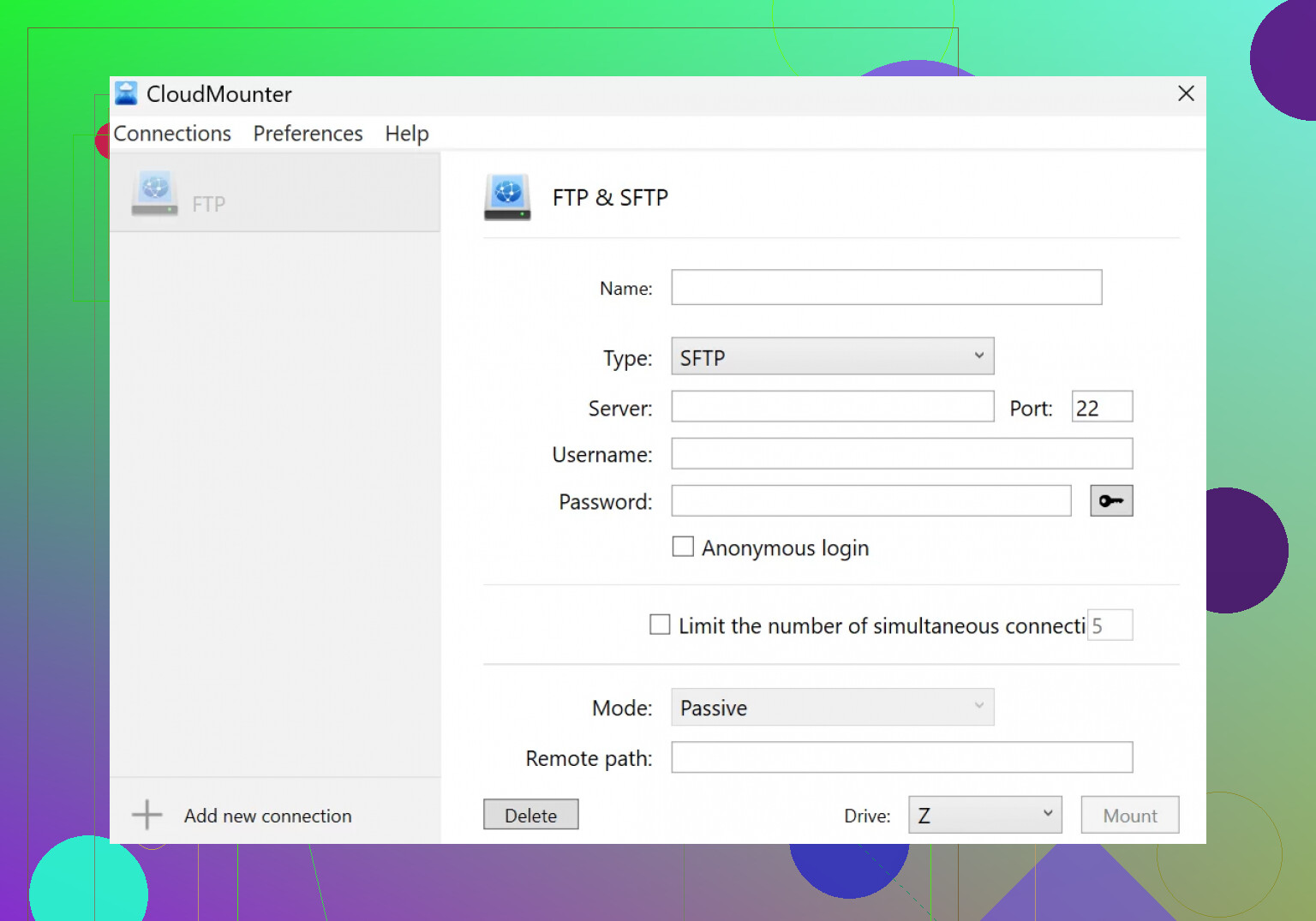Click the Mount button
Image resolution: width=1316 pixels, height=921 pixels.
point(1129,815)
